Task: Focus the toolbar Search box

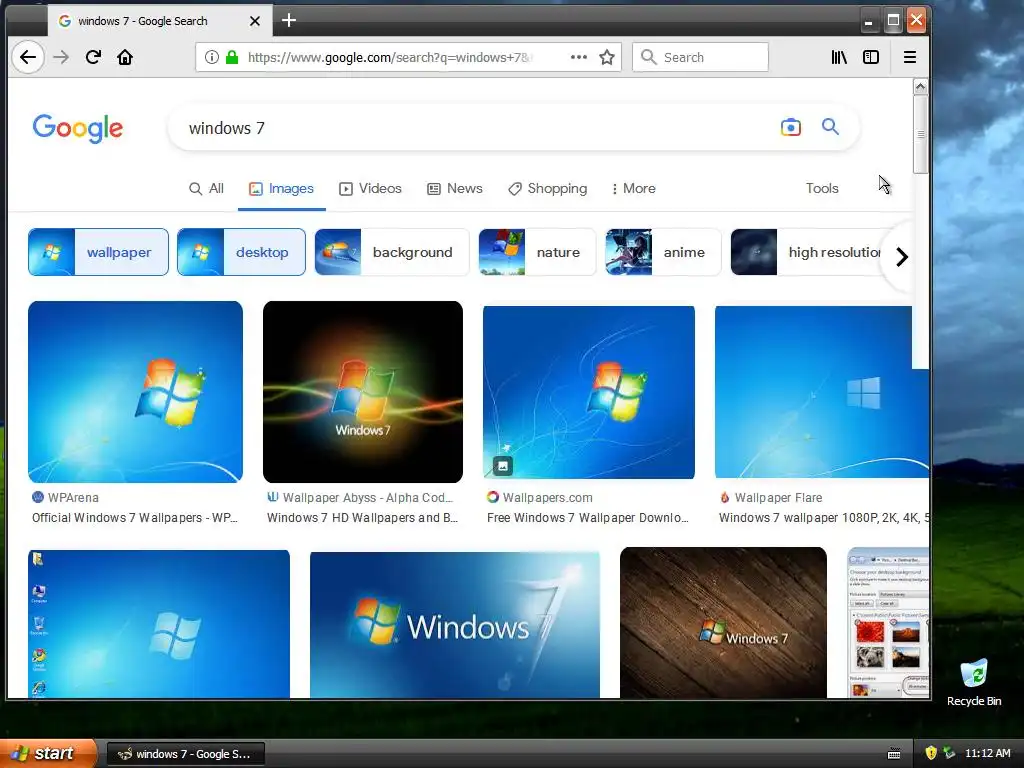Action: 700,57
